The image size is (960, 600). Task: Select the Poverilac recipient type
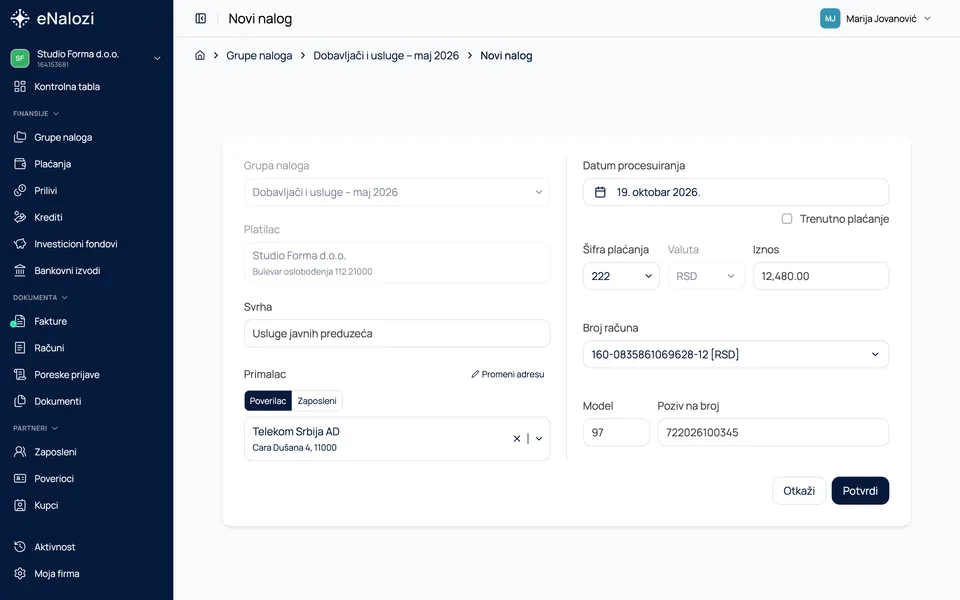click(268, 401)
